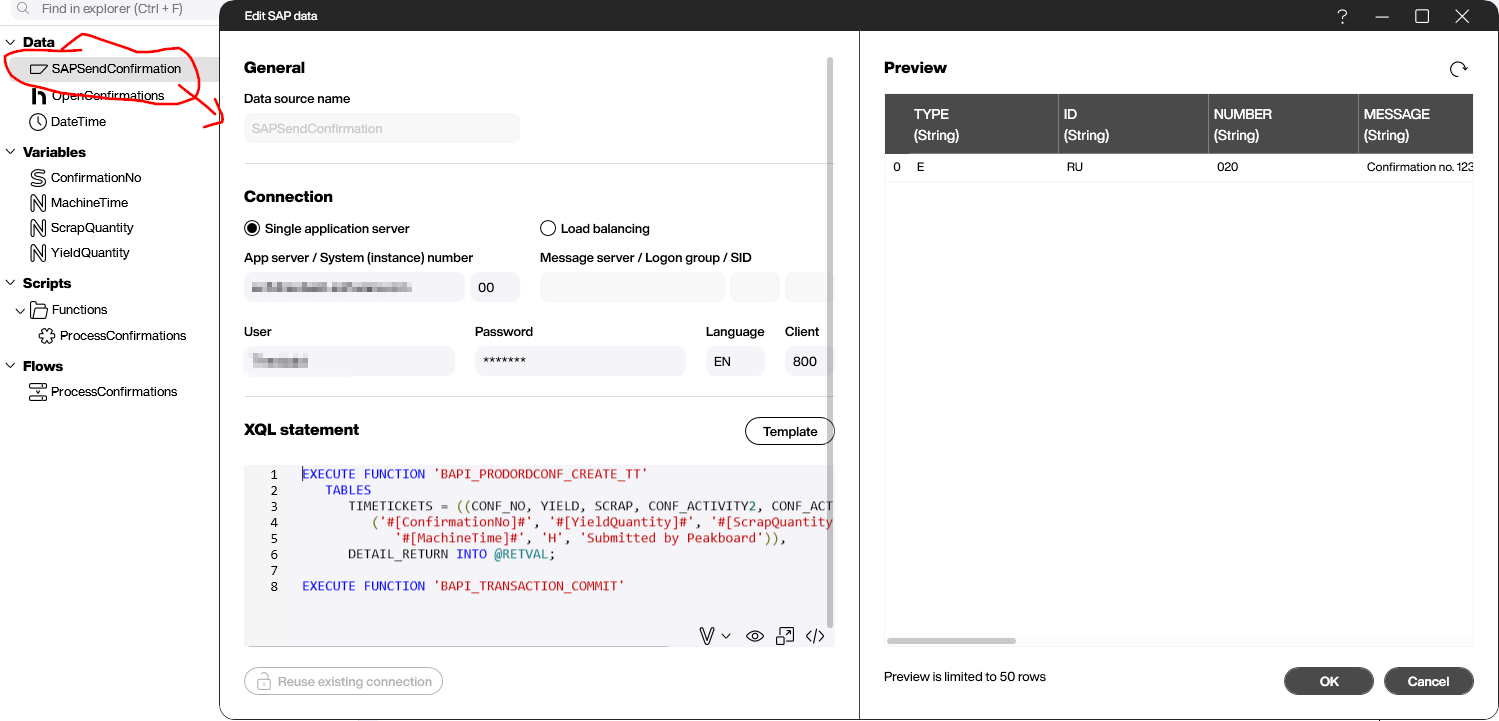The height and width of the screenshot is (721, 1499).
Task: Open code view with the </> icon
Action: [x=815, y=635]
